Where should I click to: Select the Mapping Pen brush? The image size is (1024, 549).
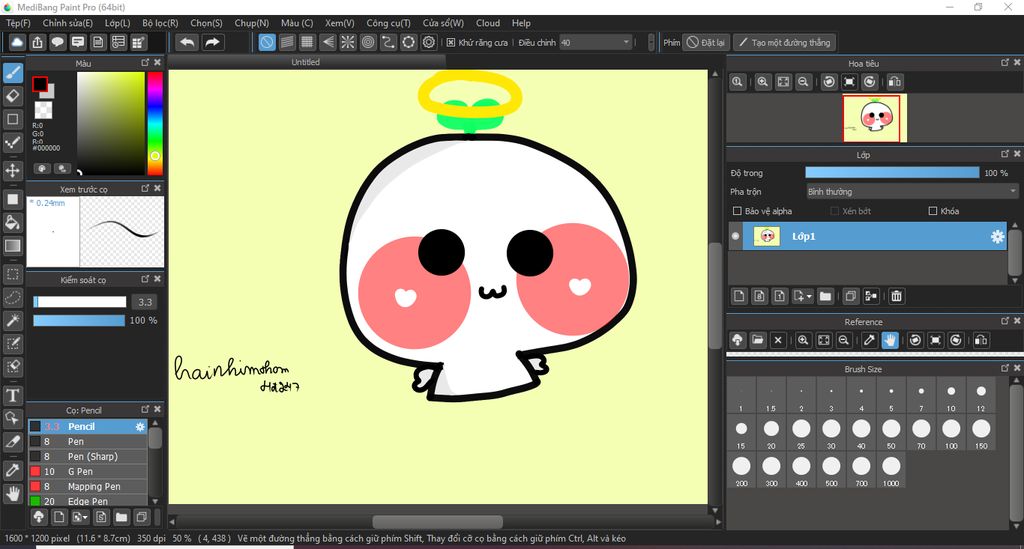(x=88, y=486)
